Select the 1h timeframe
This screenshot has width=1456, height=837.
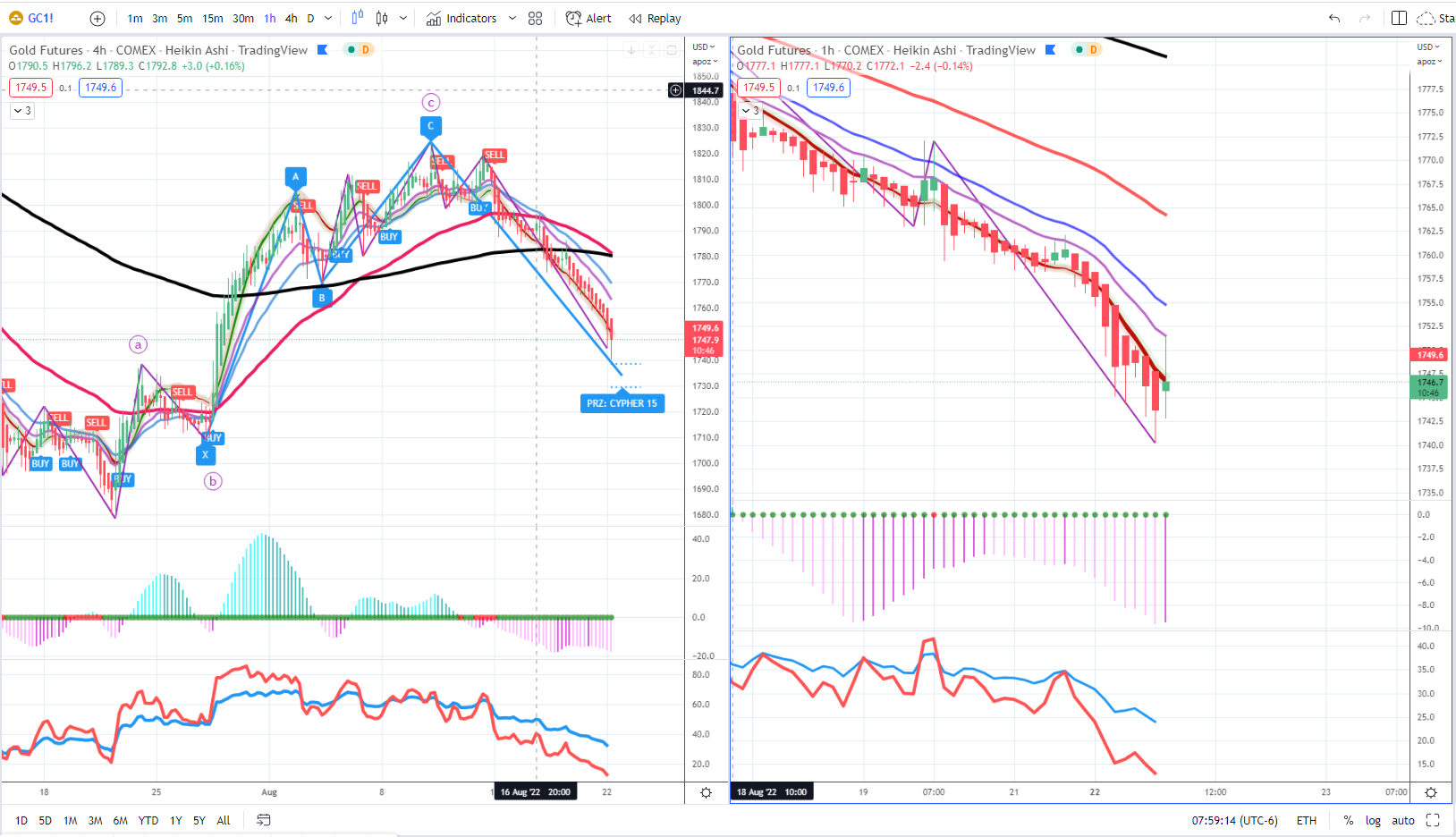(x=270, y=18)
